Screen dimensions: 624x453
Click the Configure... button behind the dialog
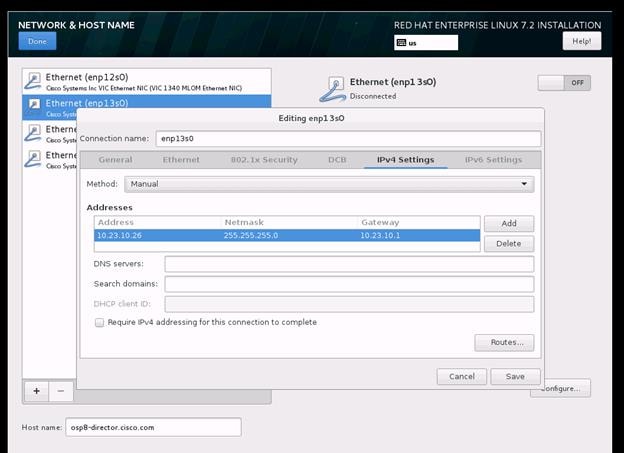click(565, 389)
